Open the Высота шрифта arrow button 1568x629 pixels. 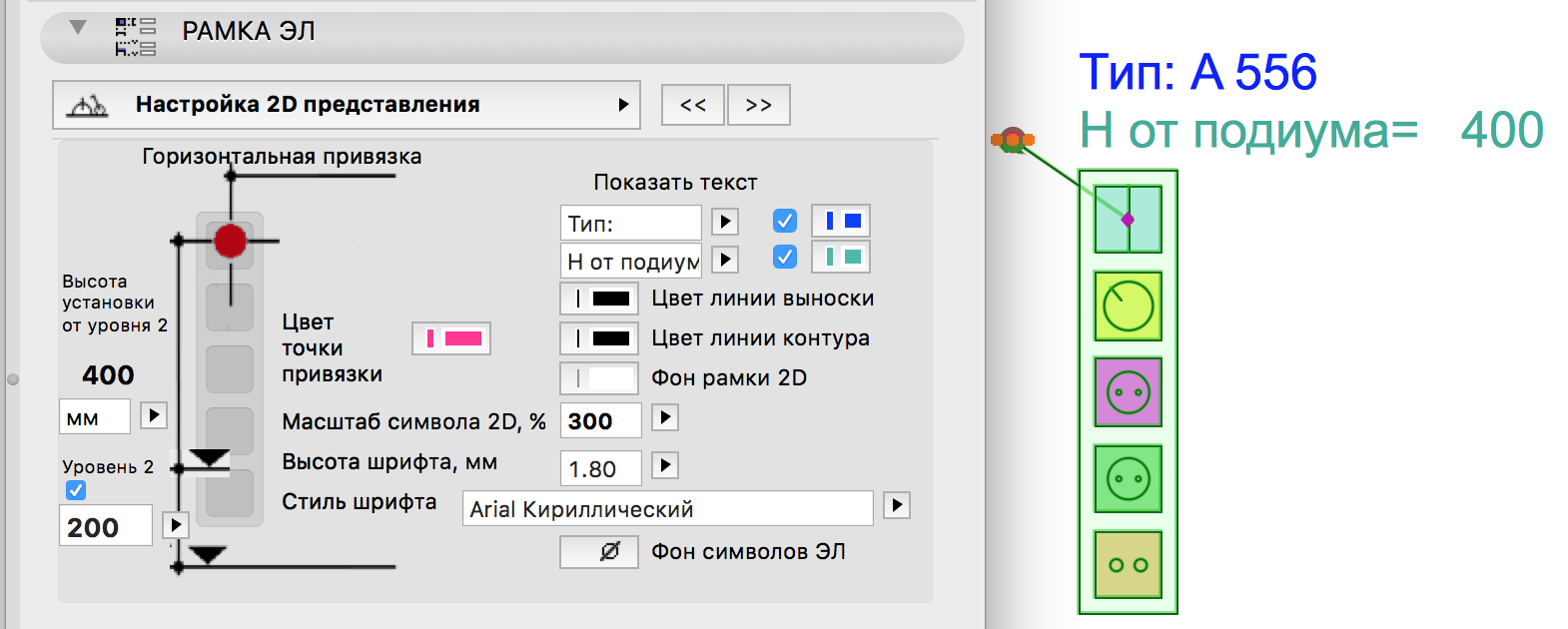(x=665, y=465)
